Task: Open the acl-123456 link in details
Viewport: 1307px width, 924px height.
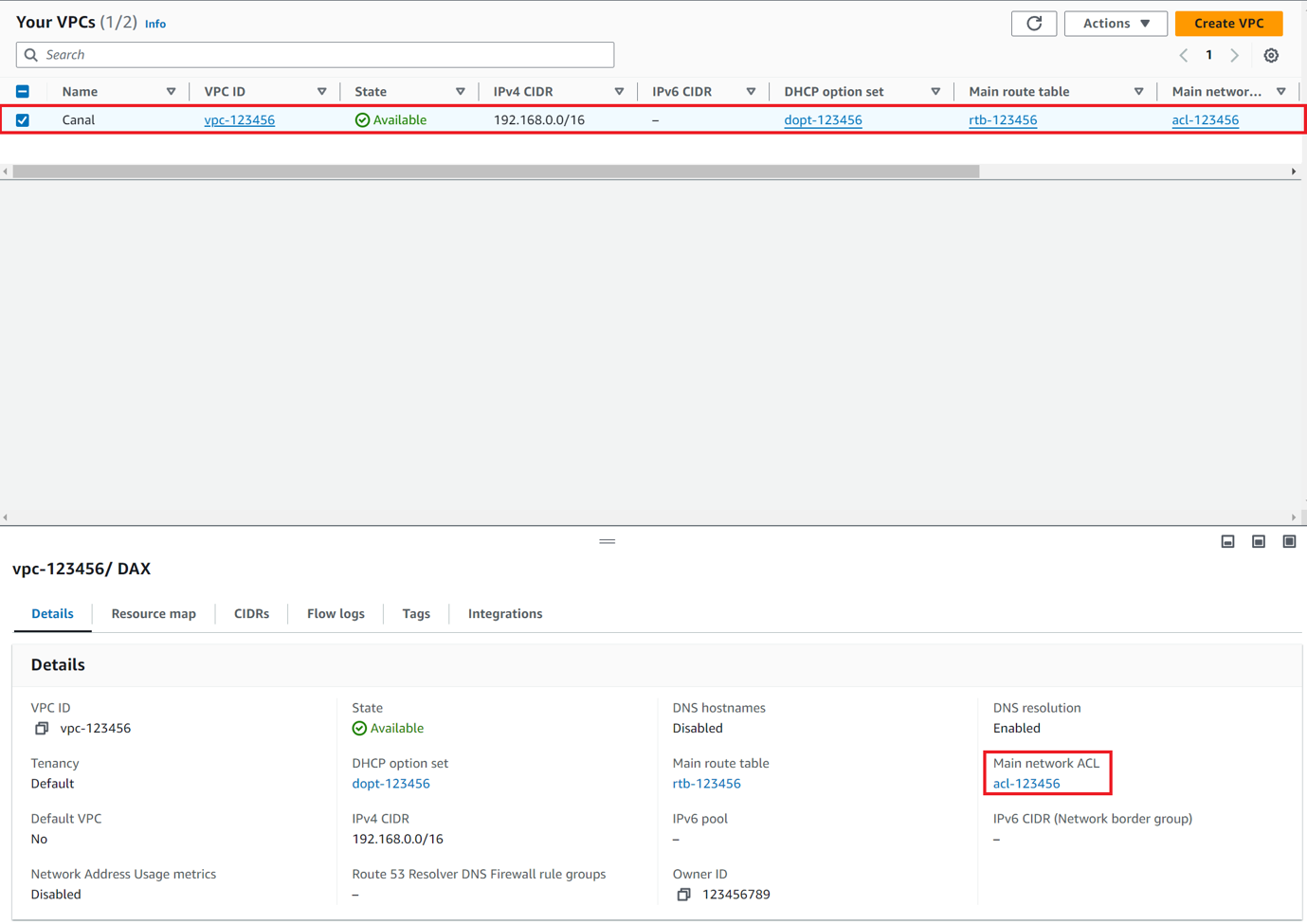Action: point(1026,784)
